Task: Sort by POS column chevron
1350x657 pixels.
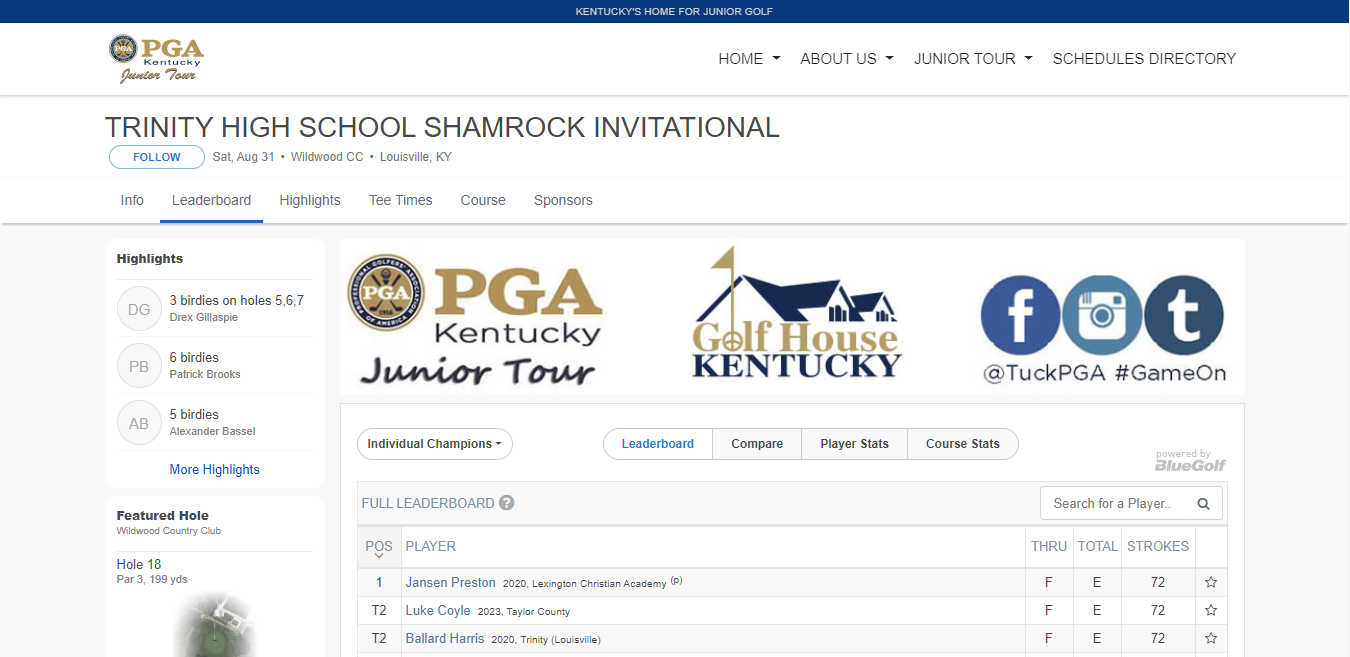Action: tap(379, 556)
